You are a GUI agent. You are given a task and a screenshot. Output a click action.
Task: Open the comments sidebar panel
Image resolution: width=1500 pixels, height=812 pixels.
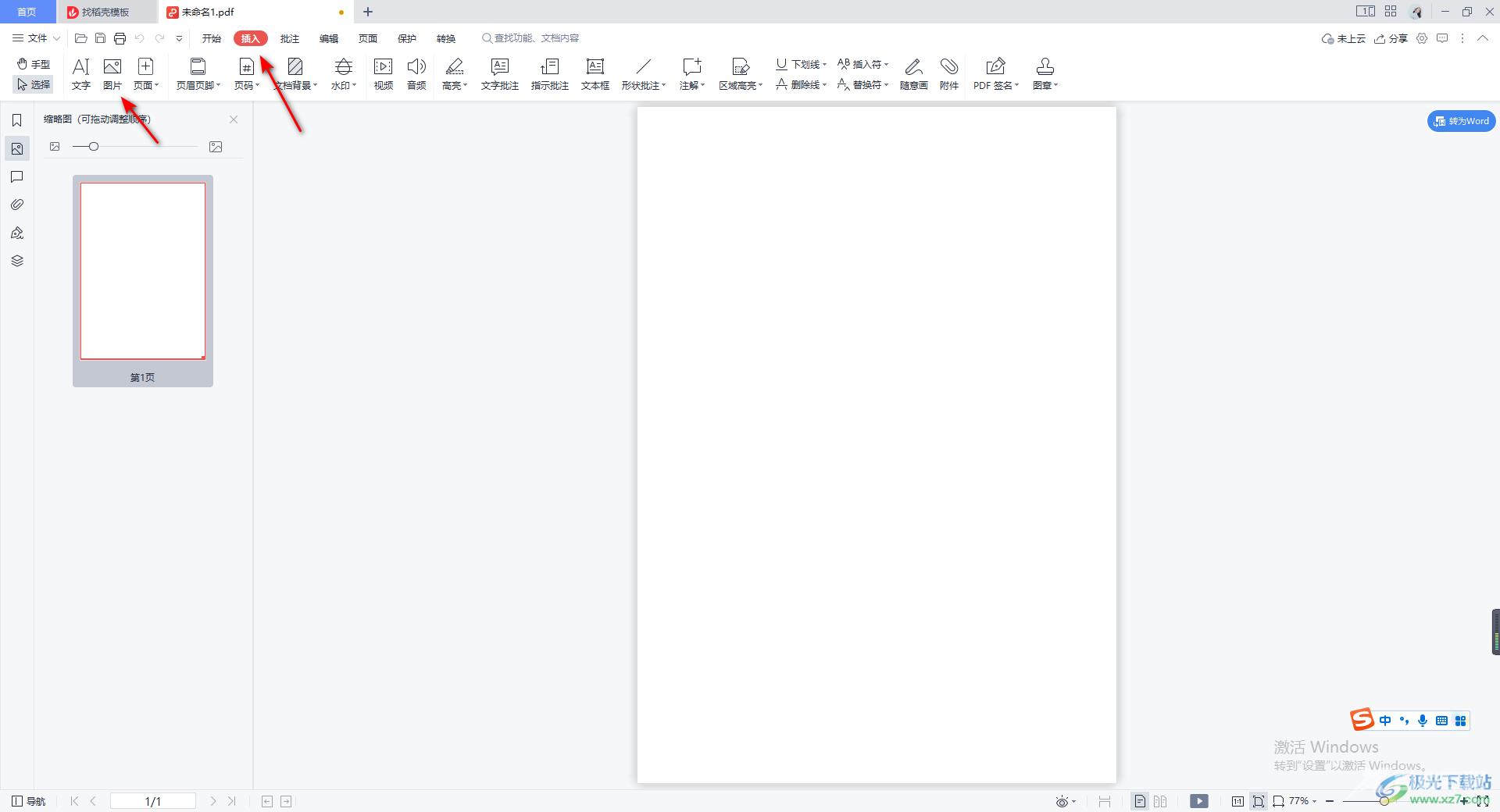pos(17,176)
